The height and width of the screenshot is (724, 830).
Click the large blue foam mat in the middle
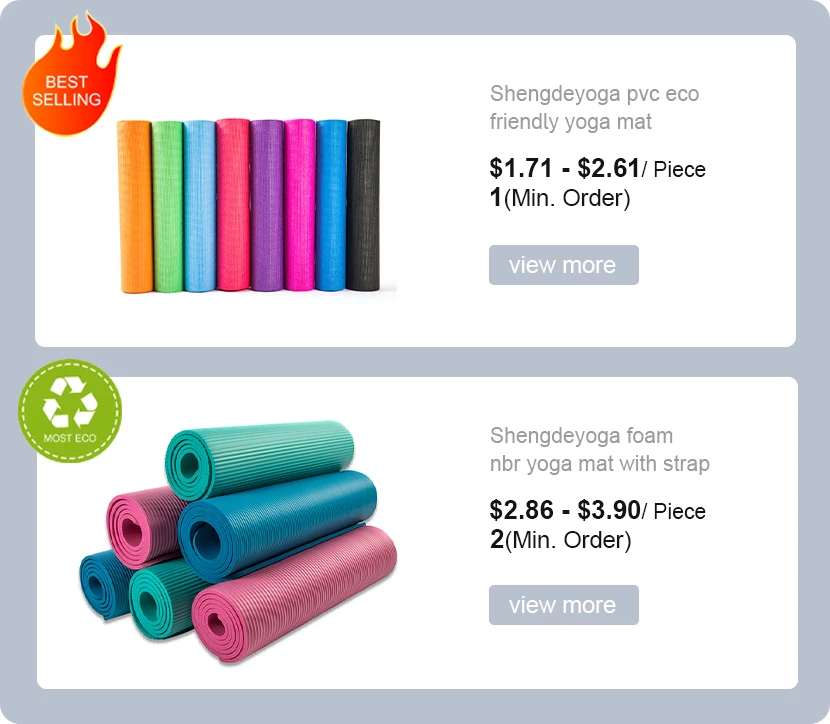tap(280, 520)
